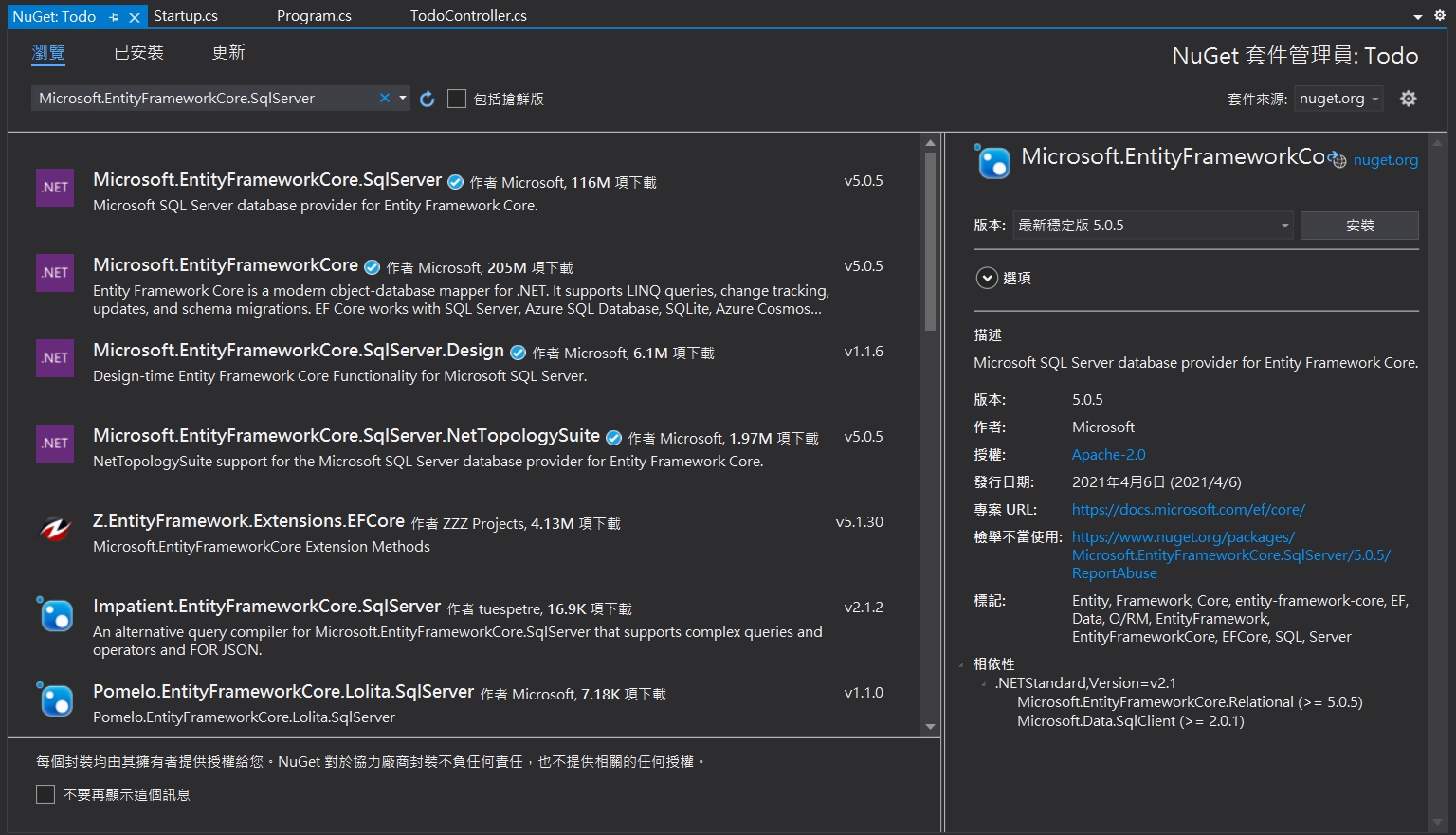Click the window options gear icon at top right
Screen dimensions: 1456x835
coord(1439,15)
